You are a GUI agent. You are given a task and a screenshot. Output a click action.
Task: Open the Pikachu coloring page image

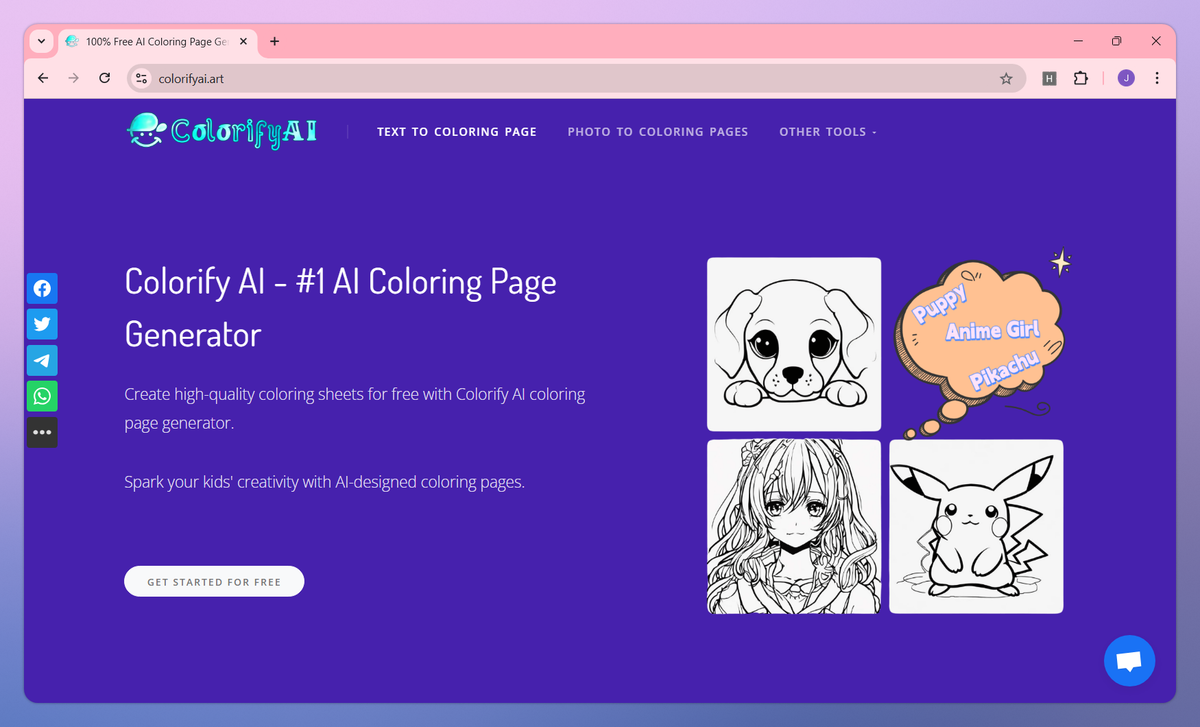pos(976,526)
